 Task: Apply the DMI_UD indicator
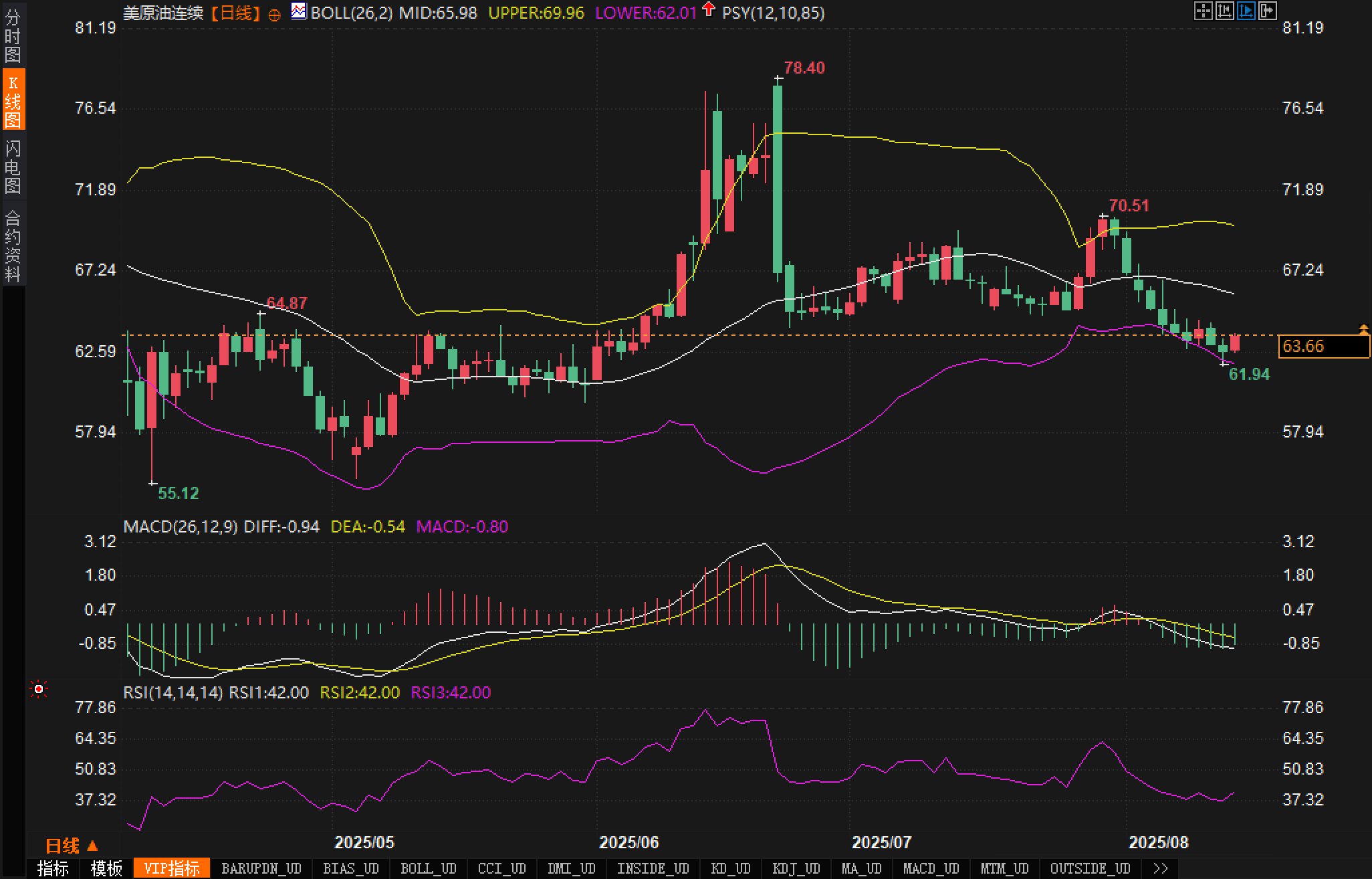click(x=571, y=868)
